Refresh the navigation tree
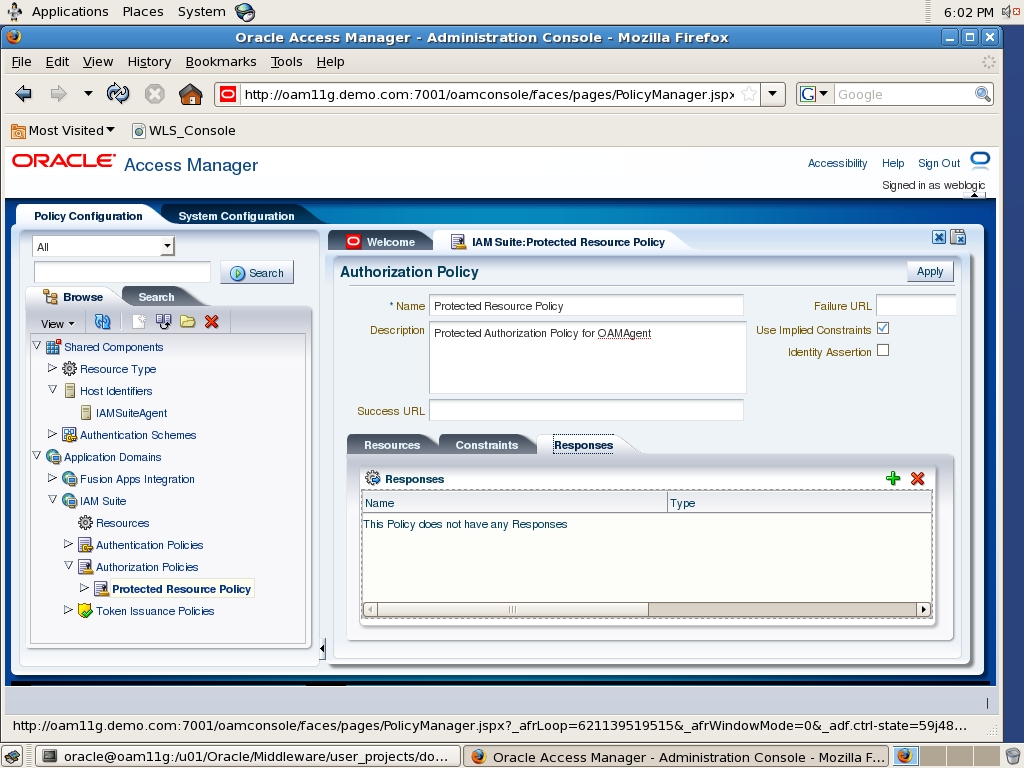The height and width of the screenshot is (768, 1024). [102, 321]
